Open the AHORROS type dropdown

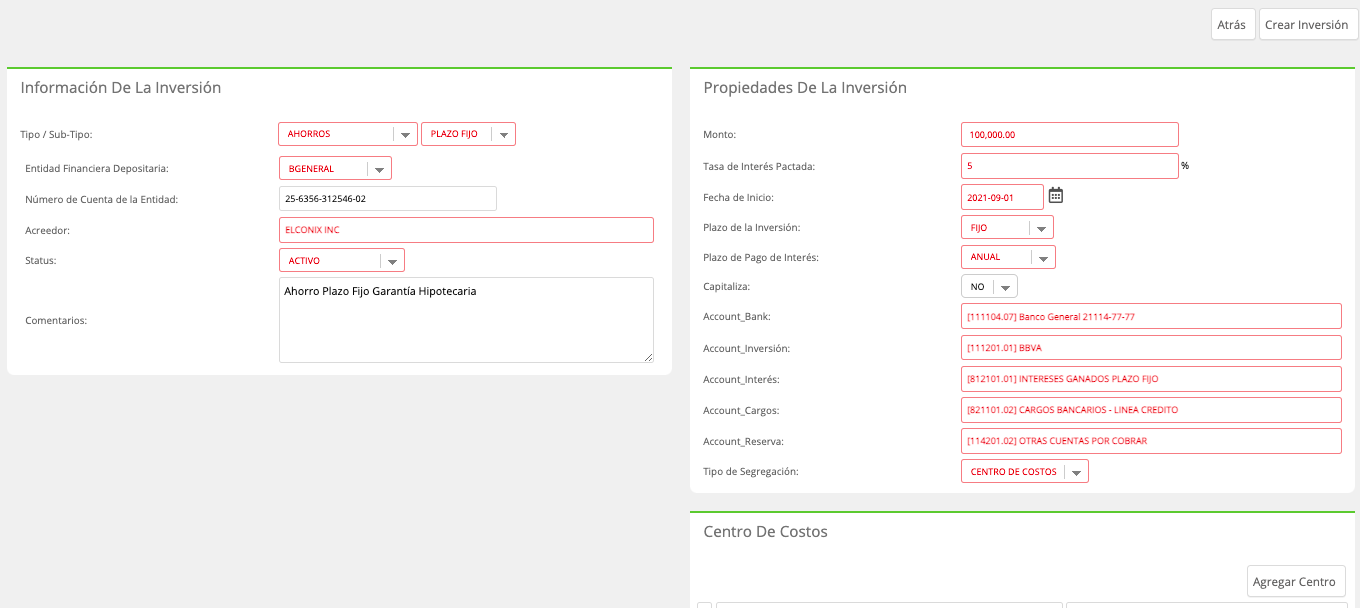click(348, 134)
